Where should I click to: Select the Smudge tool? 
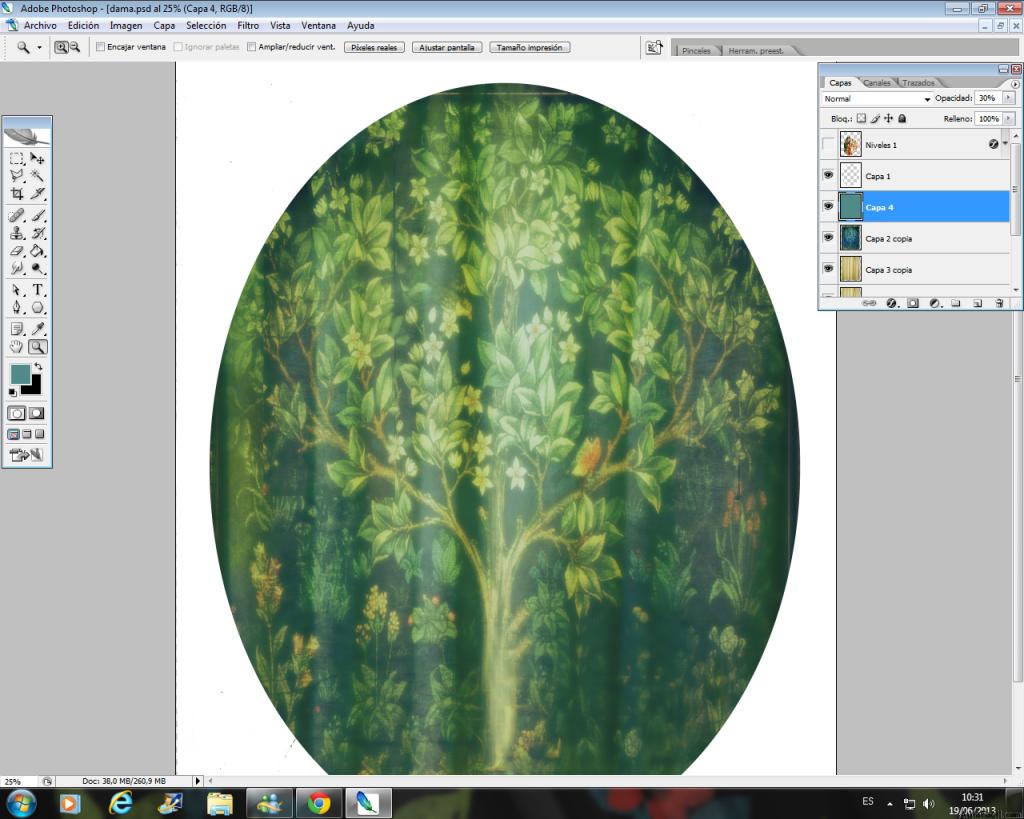[17, 268]
